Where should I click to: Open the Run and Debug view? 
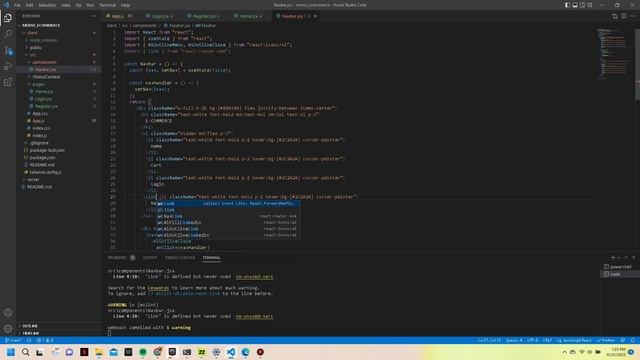(x=8, y=66)
